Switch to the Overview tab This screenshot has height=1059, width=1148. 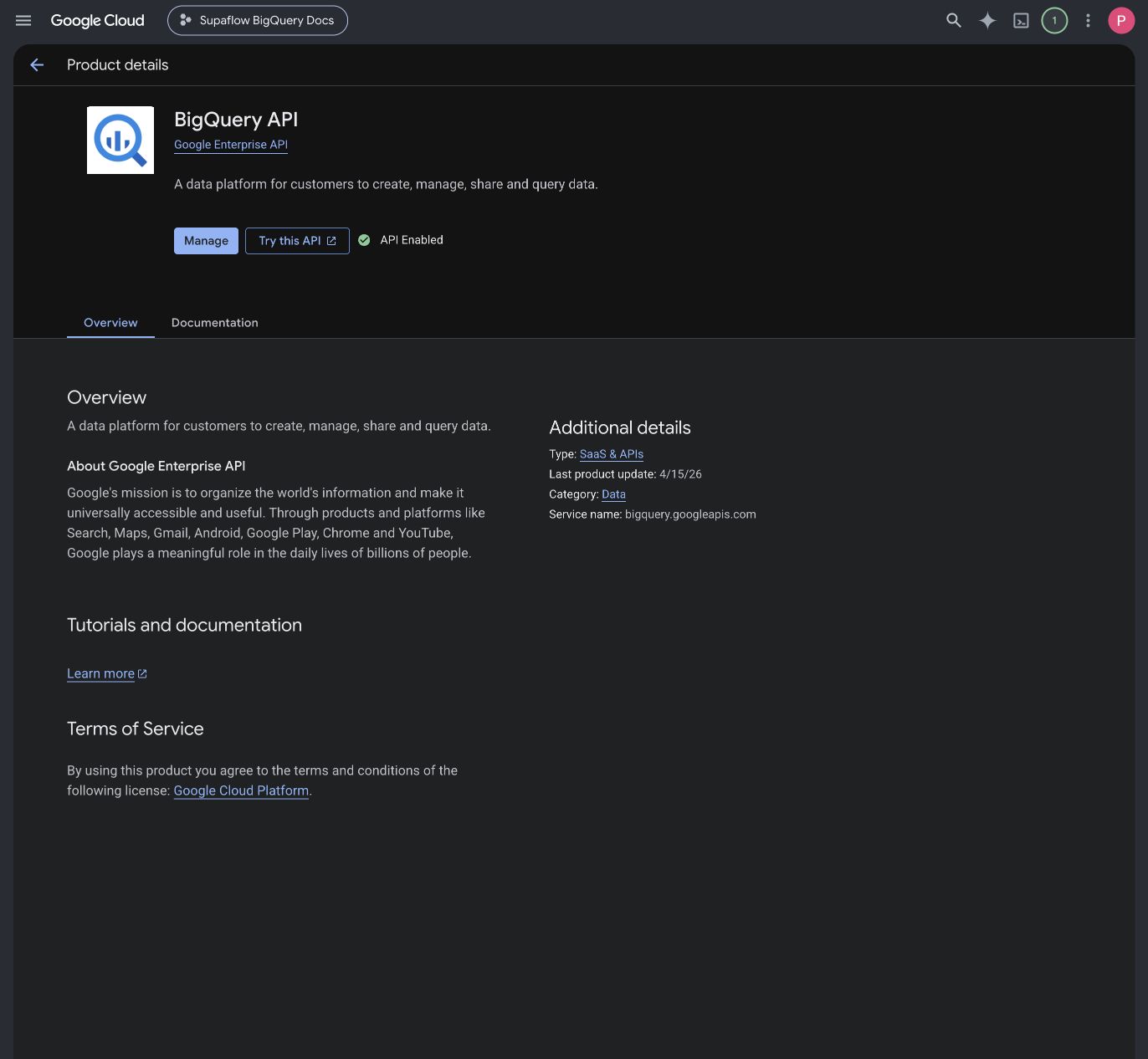pos(110,322)
